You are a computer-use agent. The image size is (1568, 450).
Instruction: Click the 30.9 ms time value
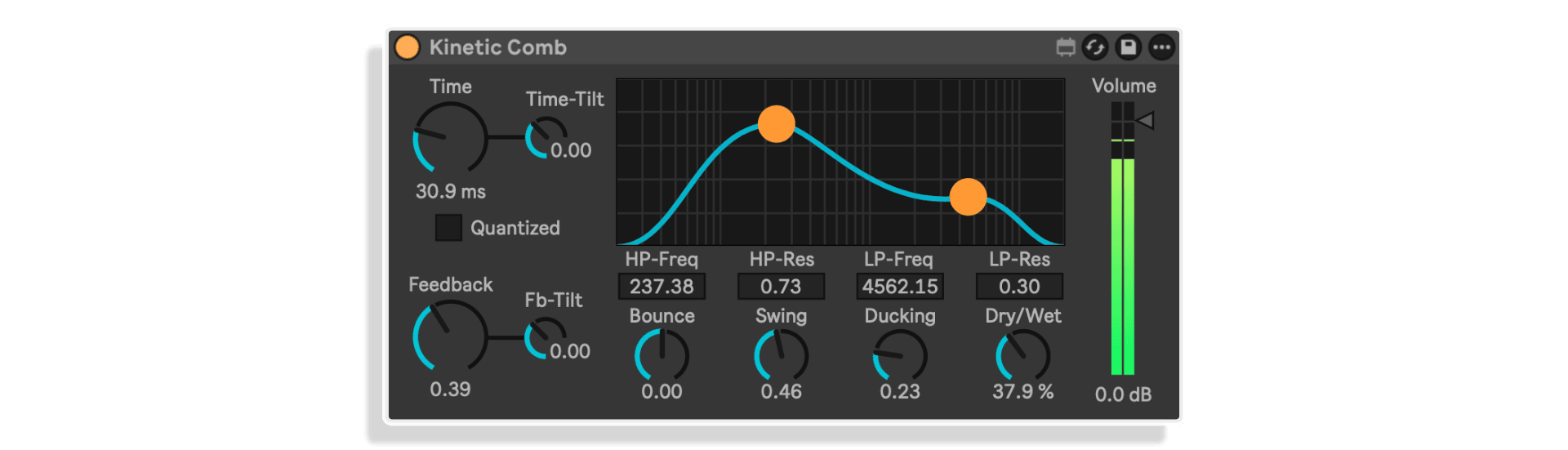(x=450, y=192)
